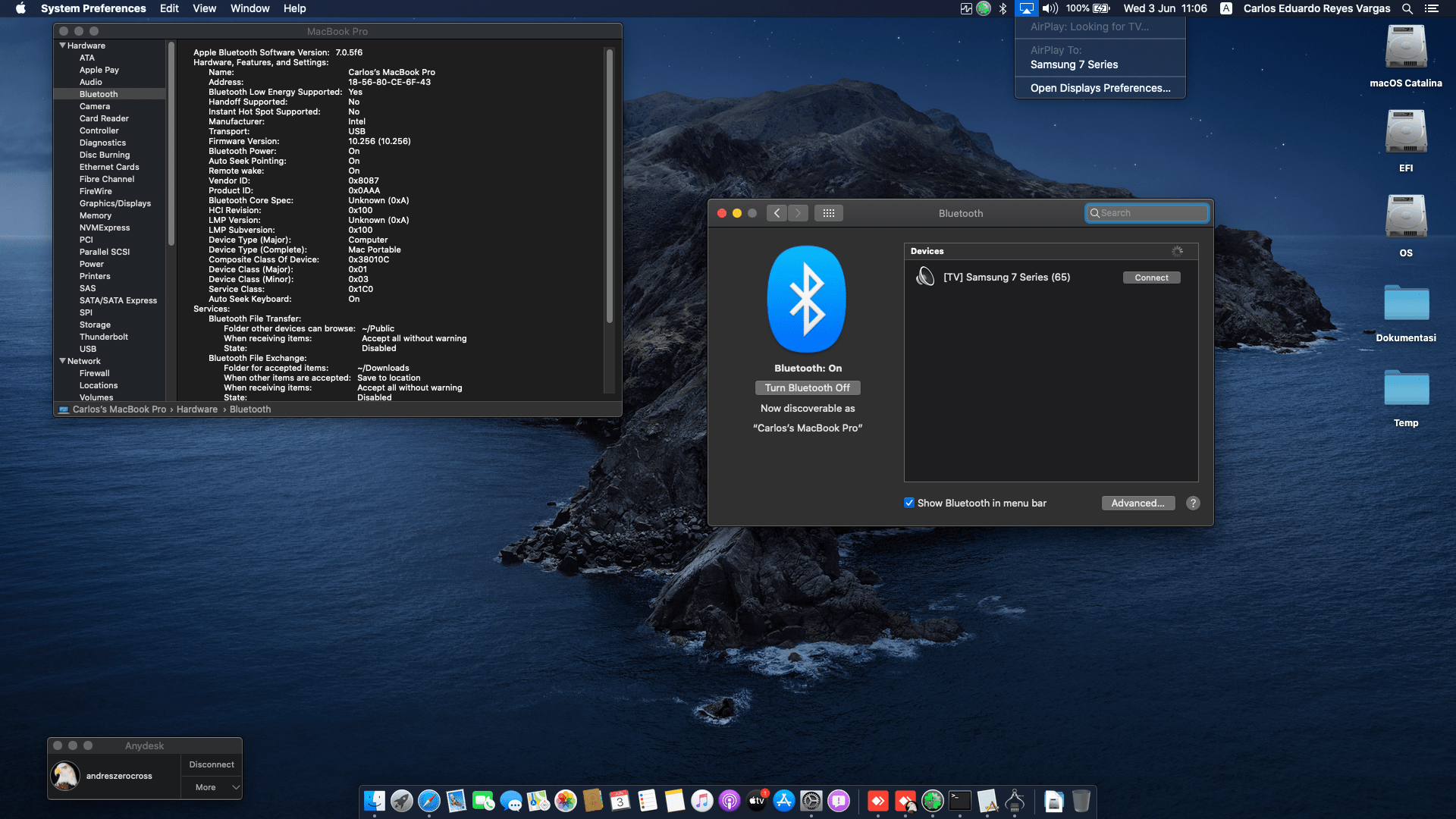Go back with the left arrow button
The width and height of the screenshot is (1456, 819).
[777, 213]
